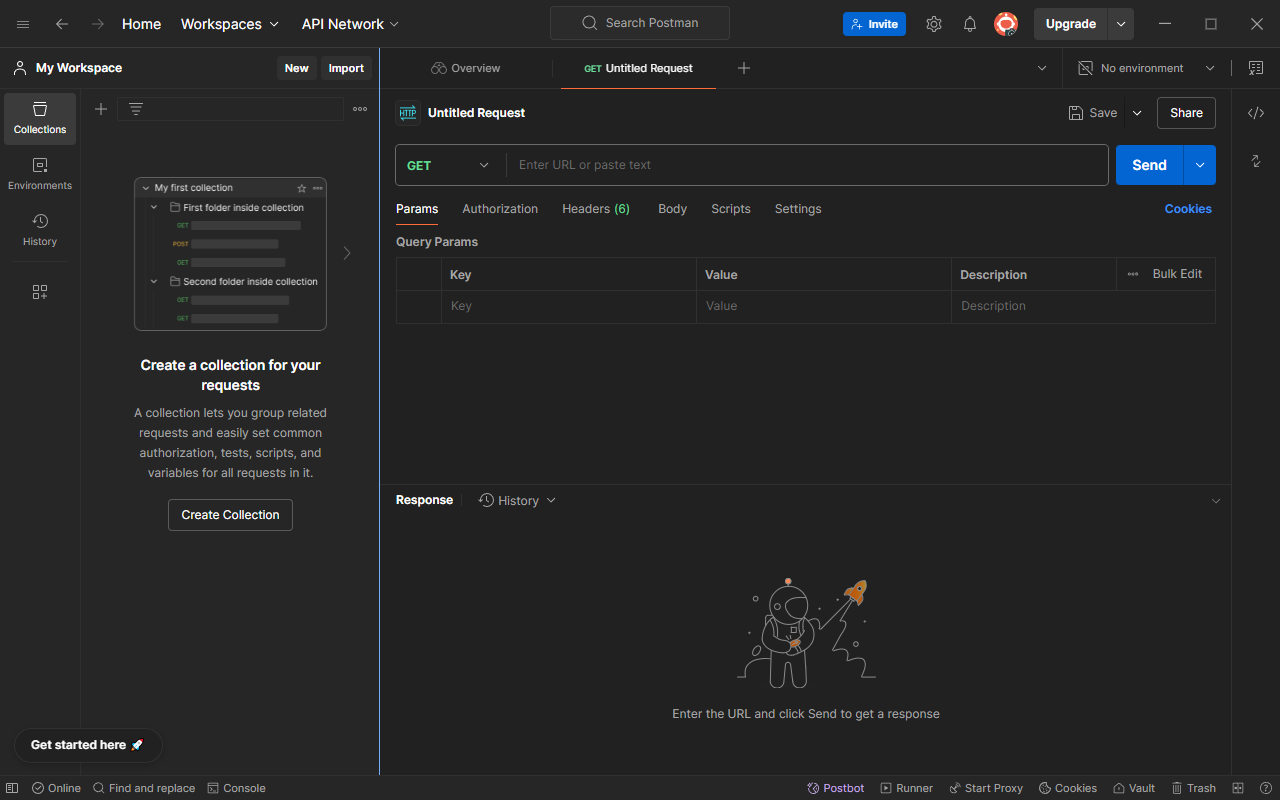Open History in the sidebar

[x=40, y=230]
